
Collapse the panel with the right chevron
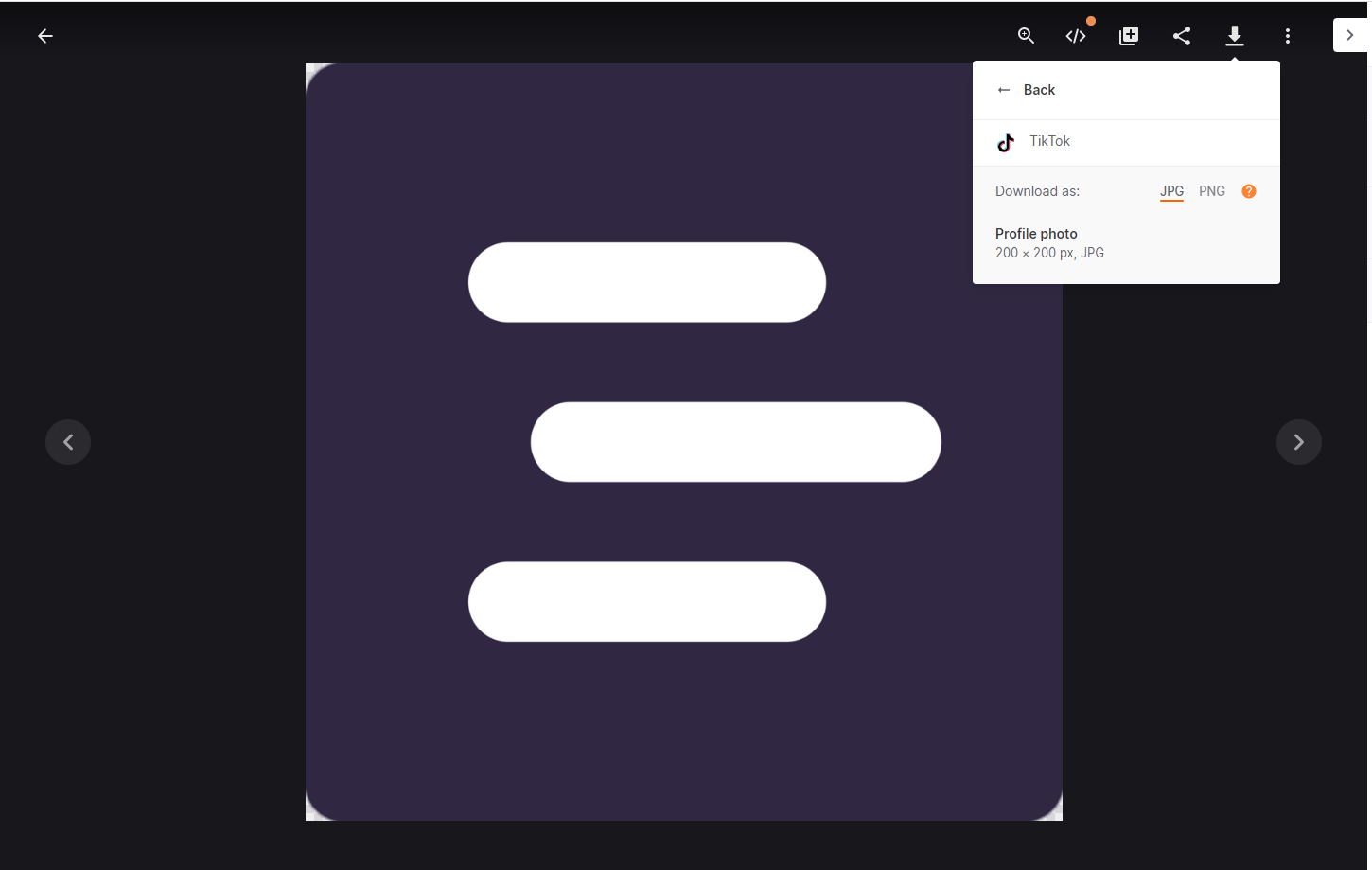tap(1351, 34)
